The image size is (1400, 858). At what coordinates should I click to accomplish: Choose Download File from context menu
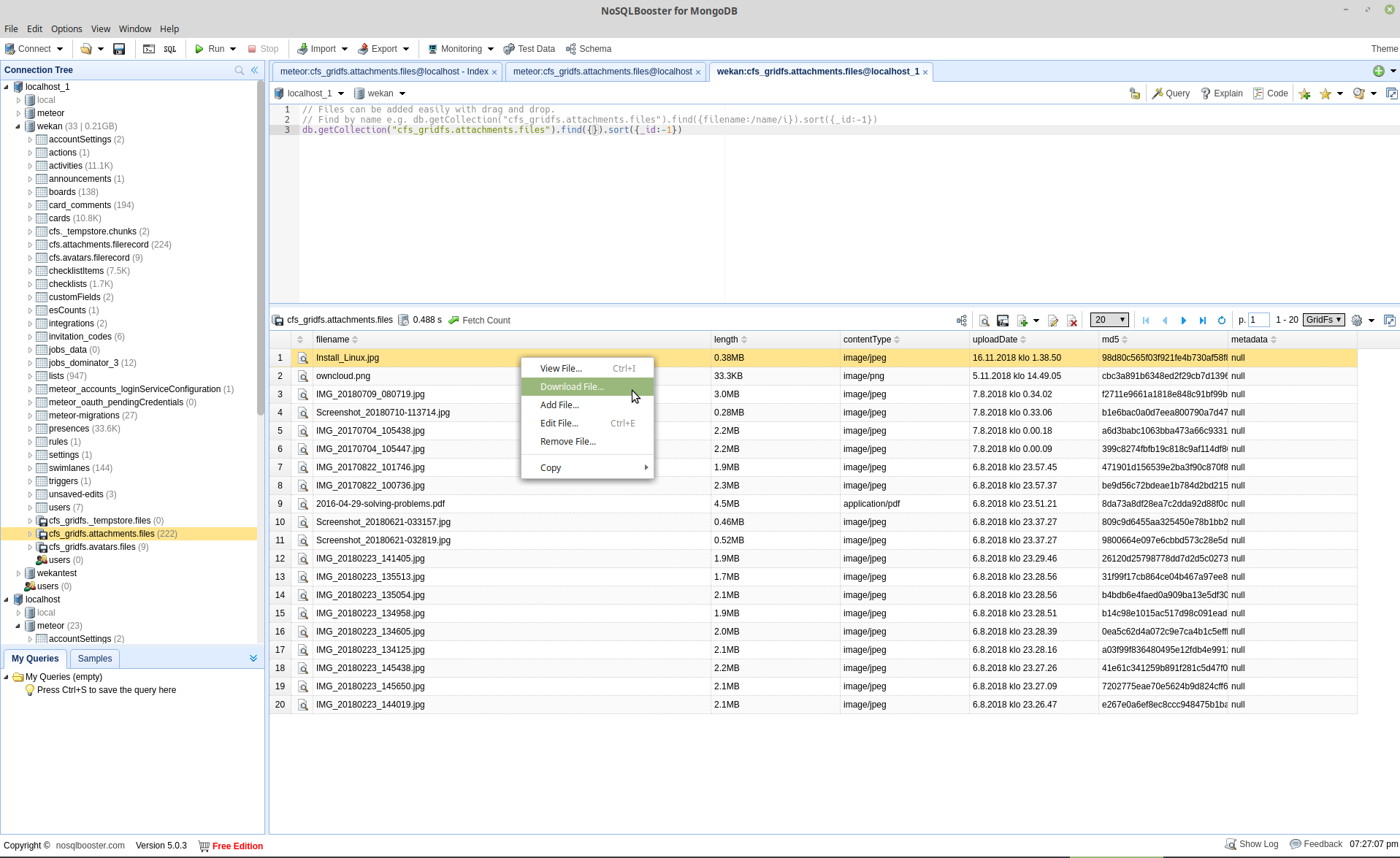(x=572, y=387)
